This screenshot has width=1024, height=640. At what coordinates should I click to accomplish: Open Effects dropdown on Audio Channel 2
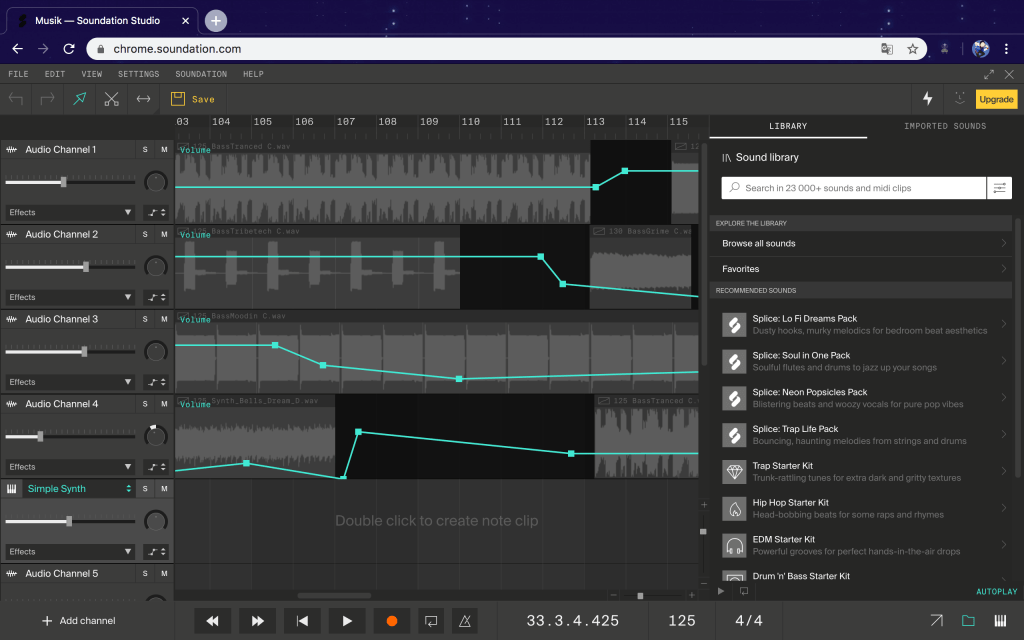(x=70, y=297)
